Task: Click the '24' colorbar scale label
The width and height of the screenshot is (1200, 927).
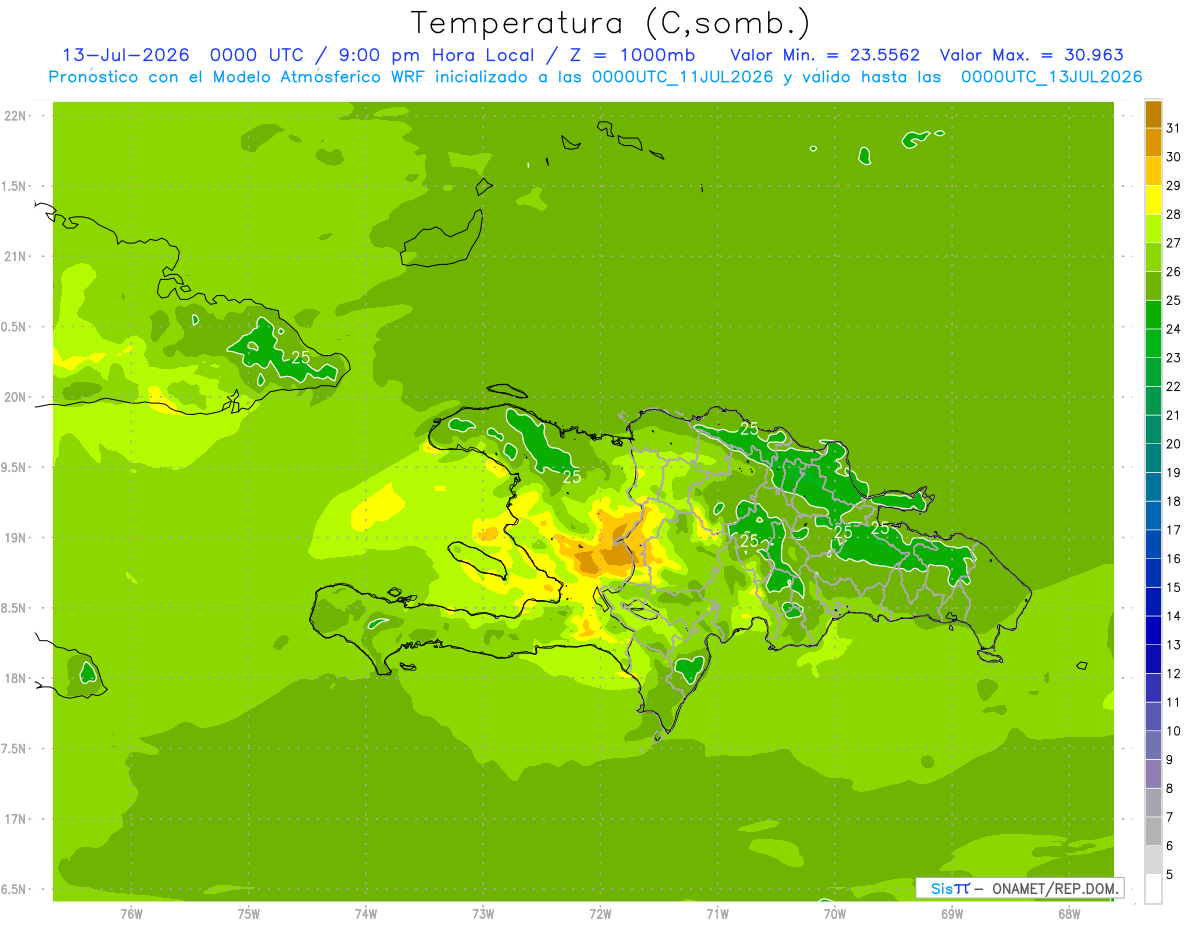Action: click(1174, 329)
